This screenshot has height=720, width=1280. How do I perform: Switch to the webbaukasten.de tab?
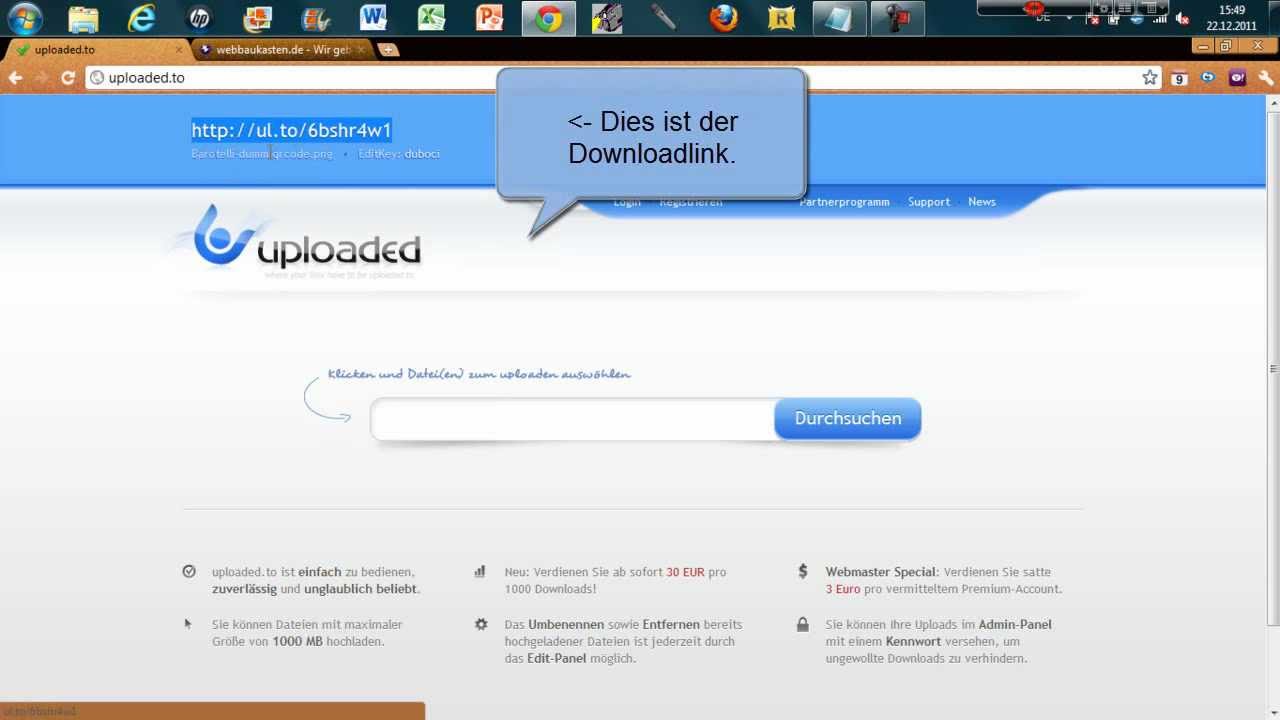point(283,49)
